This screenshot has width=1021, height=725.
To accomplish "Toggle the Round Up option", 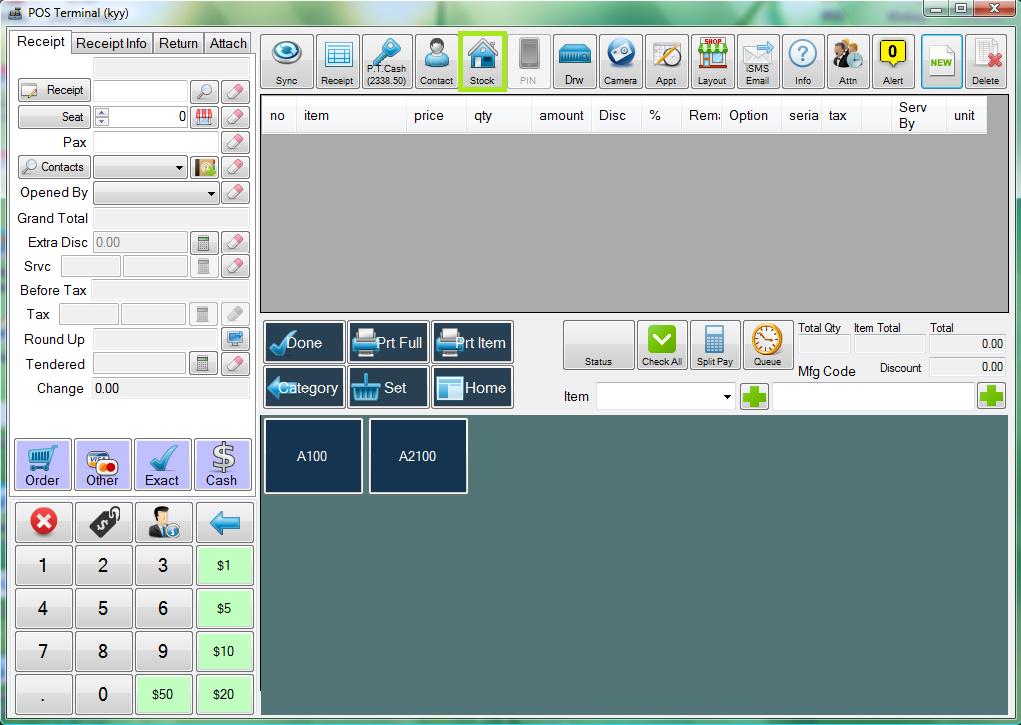I will point(236,340).
